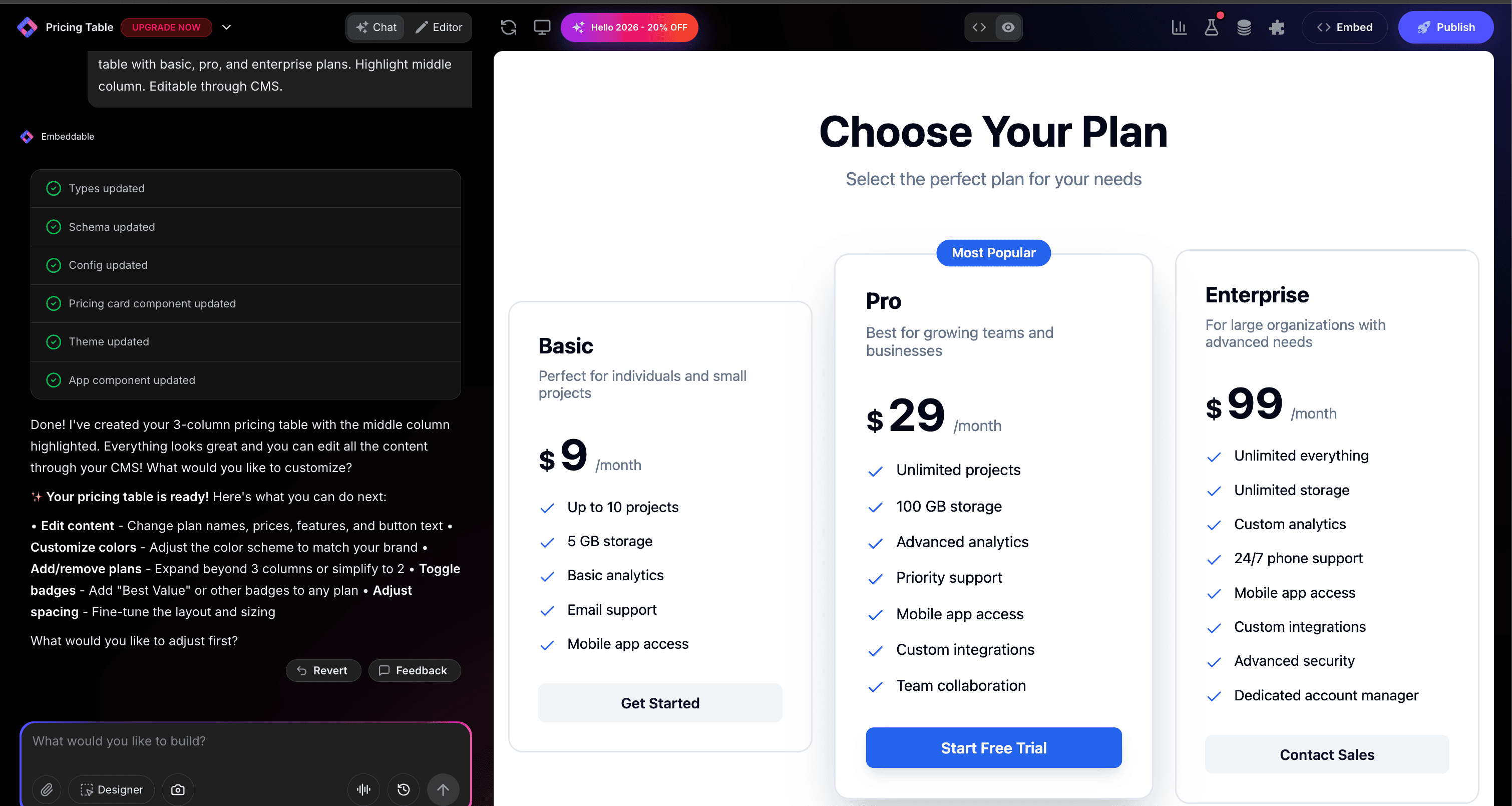Attach a file with the paperclip icon

(x=47, y=789)
